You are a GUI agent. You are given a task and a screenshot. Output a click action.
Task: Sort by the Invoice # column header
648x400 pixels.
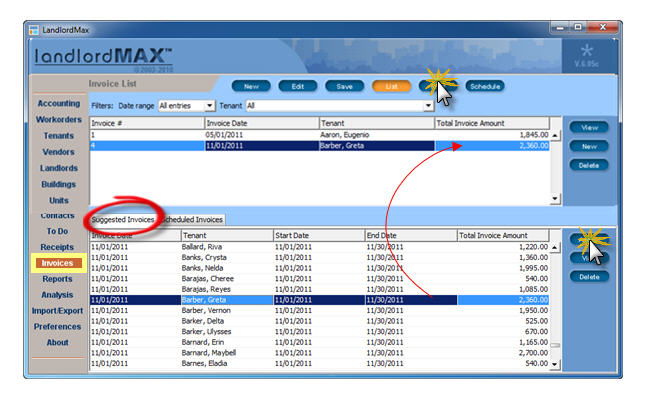point(147,123)
